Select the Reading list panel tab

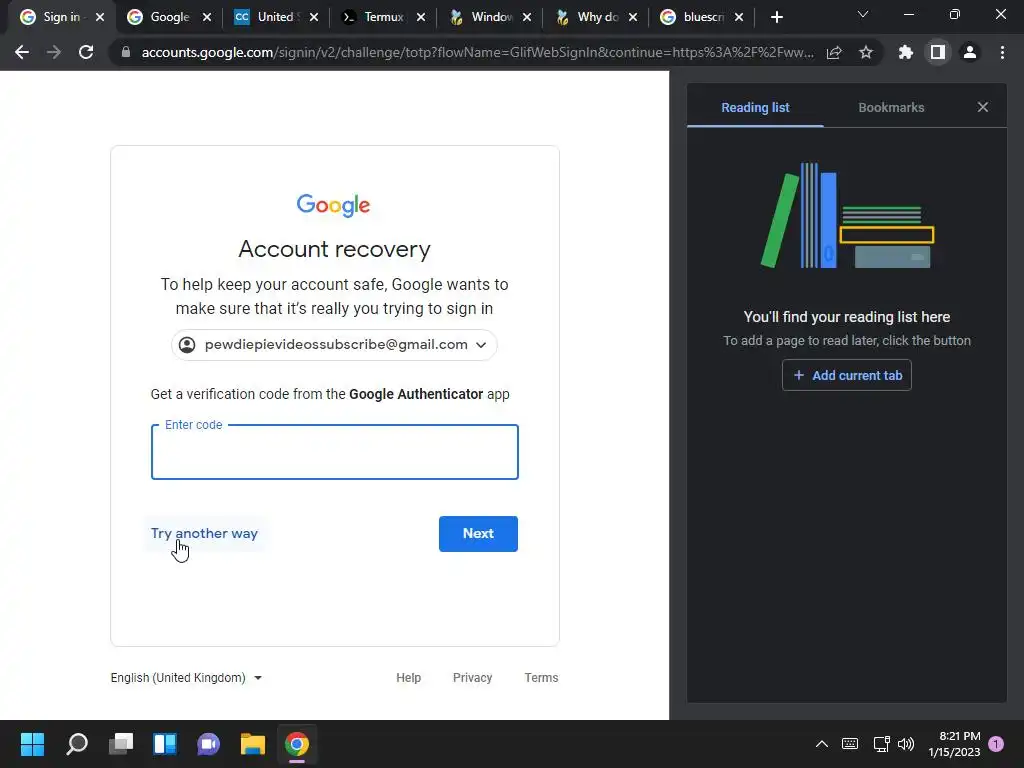755,108
